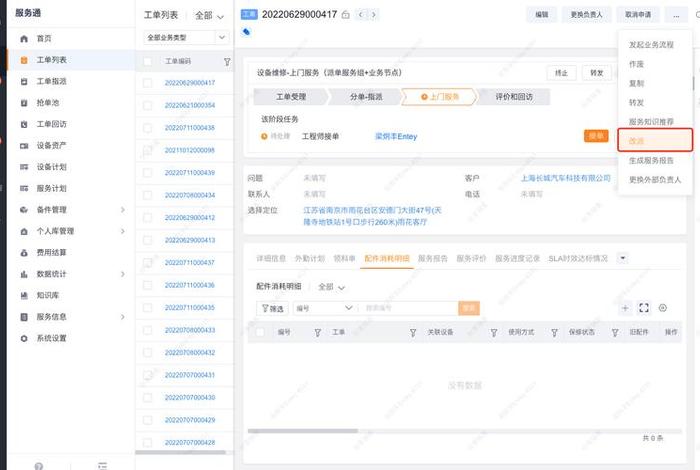The height and width of the screenshot is (470, 700).
Task: Check the box for order 20220711000439
Action: pos(147,173)
